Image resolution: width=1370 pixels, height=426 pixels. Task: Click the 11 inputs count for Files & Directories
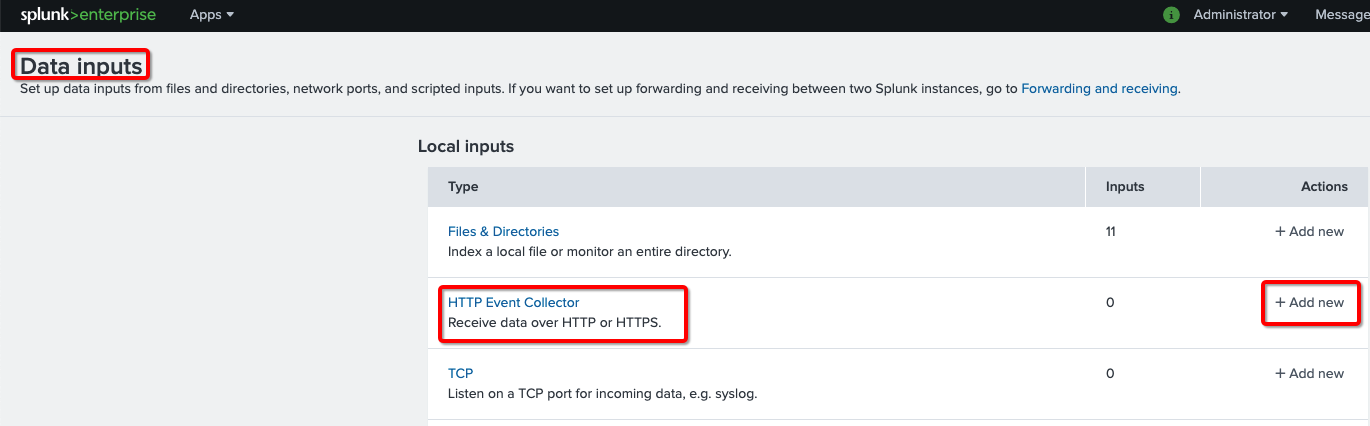tap(1111, 231)
